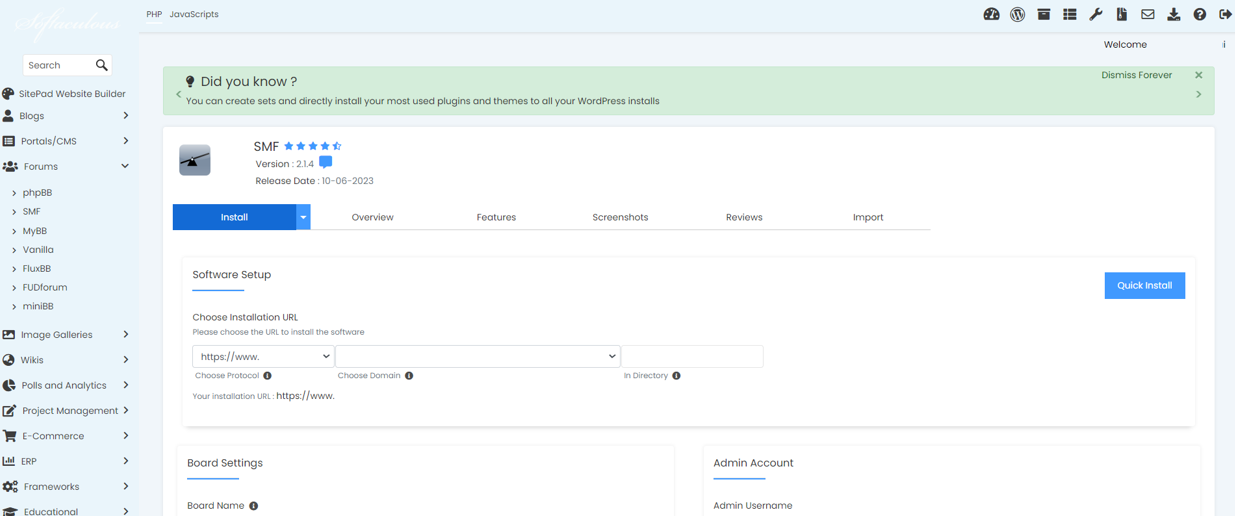The width and height of the screenshot is (1235, 516).
Task: Click the Frameworks gears icon
Action: click(x=10, y=487)
